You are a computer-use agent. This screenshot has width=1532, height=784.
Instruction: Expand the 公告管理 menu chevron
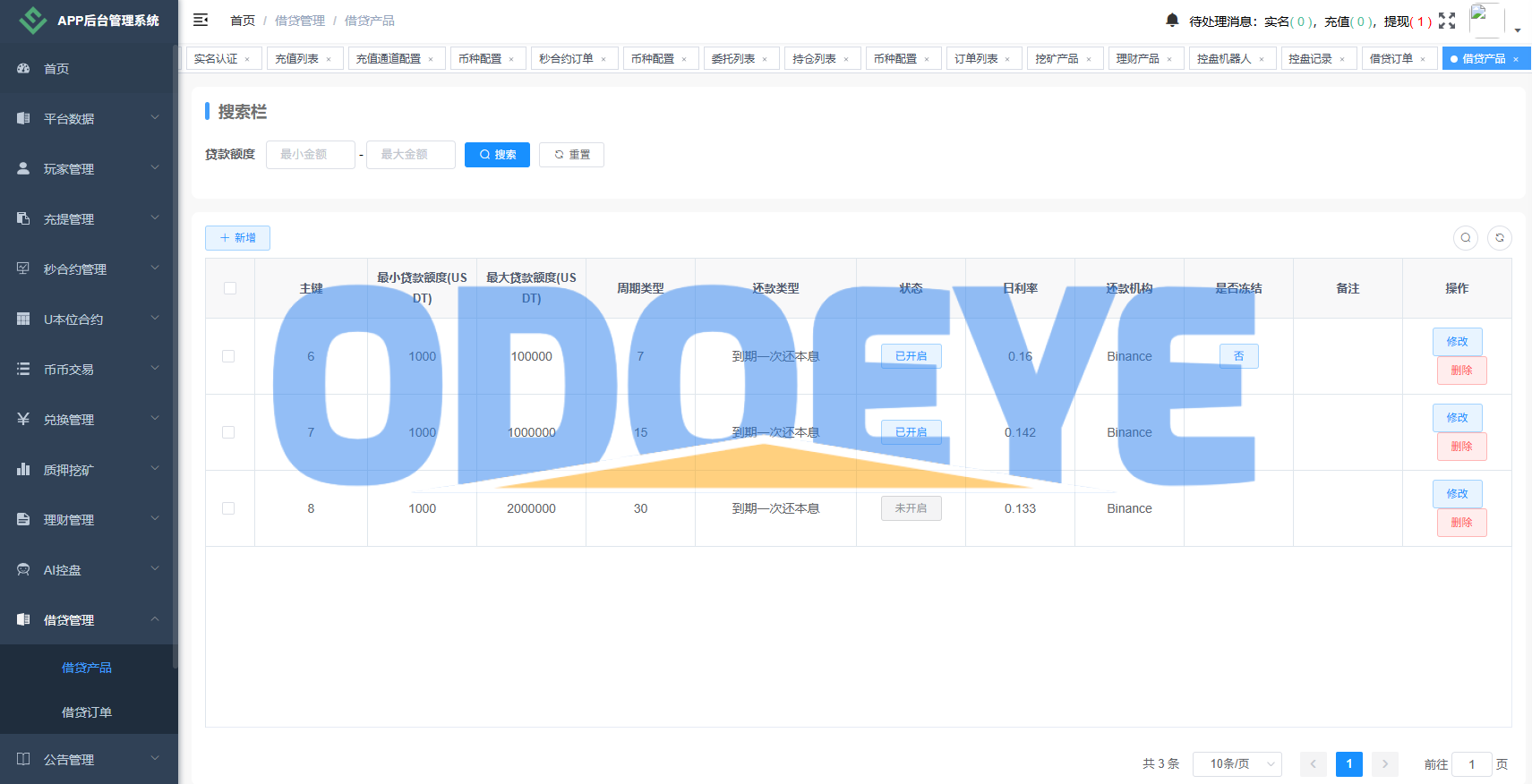point(155,758)
